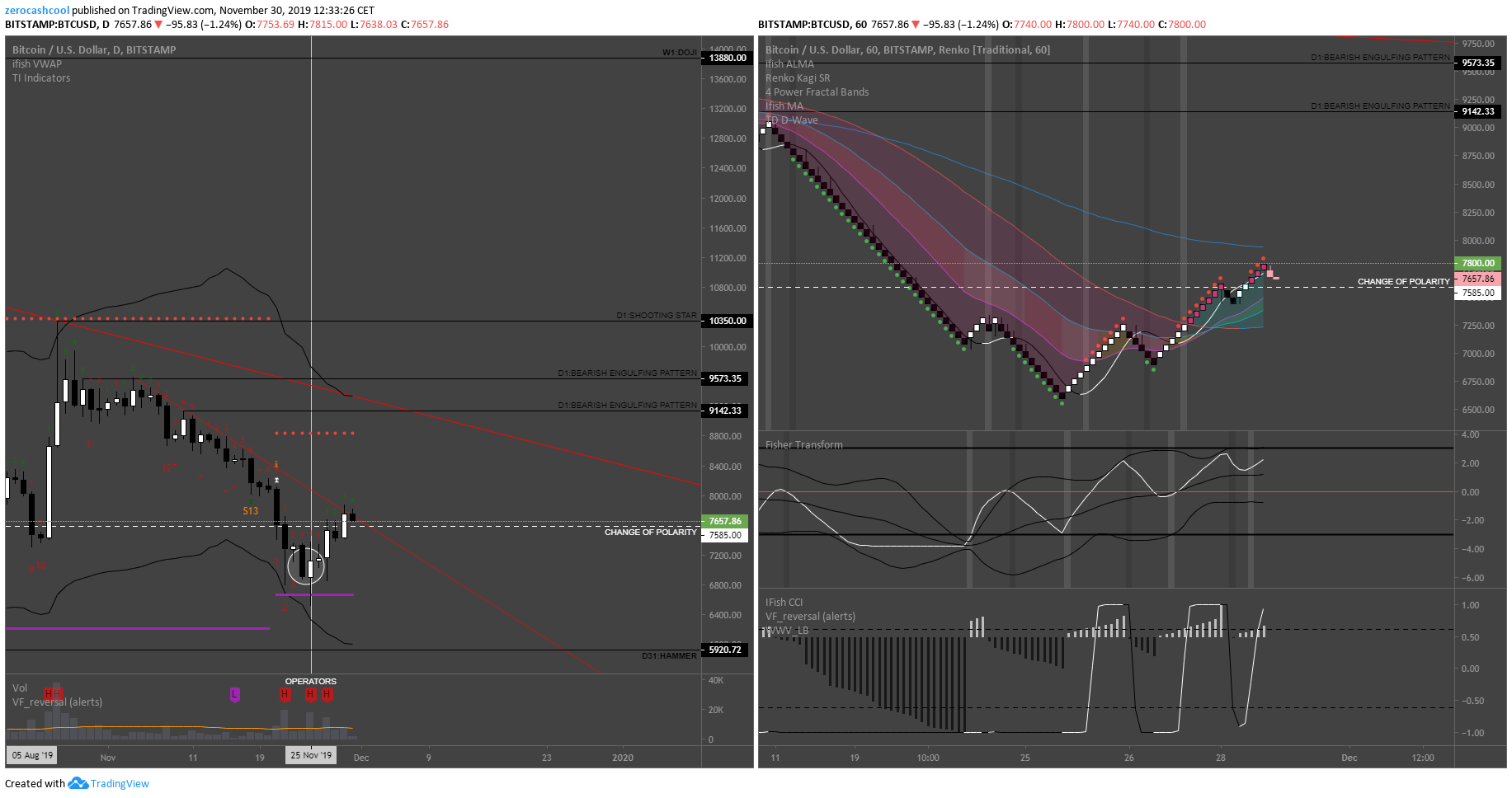
Task: Click the Bitcoin / U.S. Dollar, D, BITSTAMP title
Action: [94, 49]
